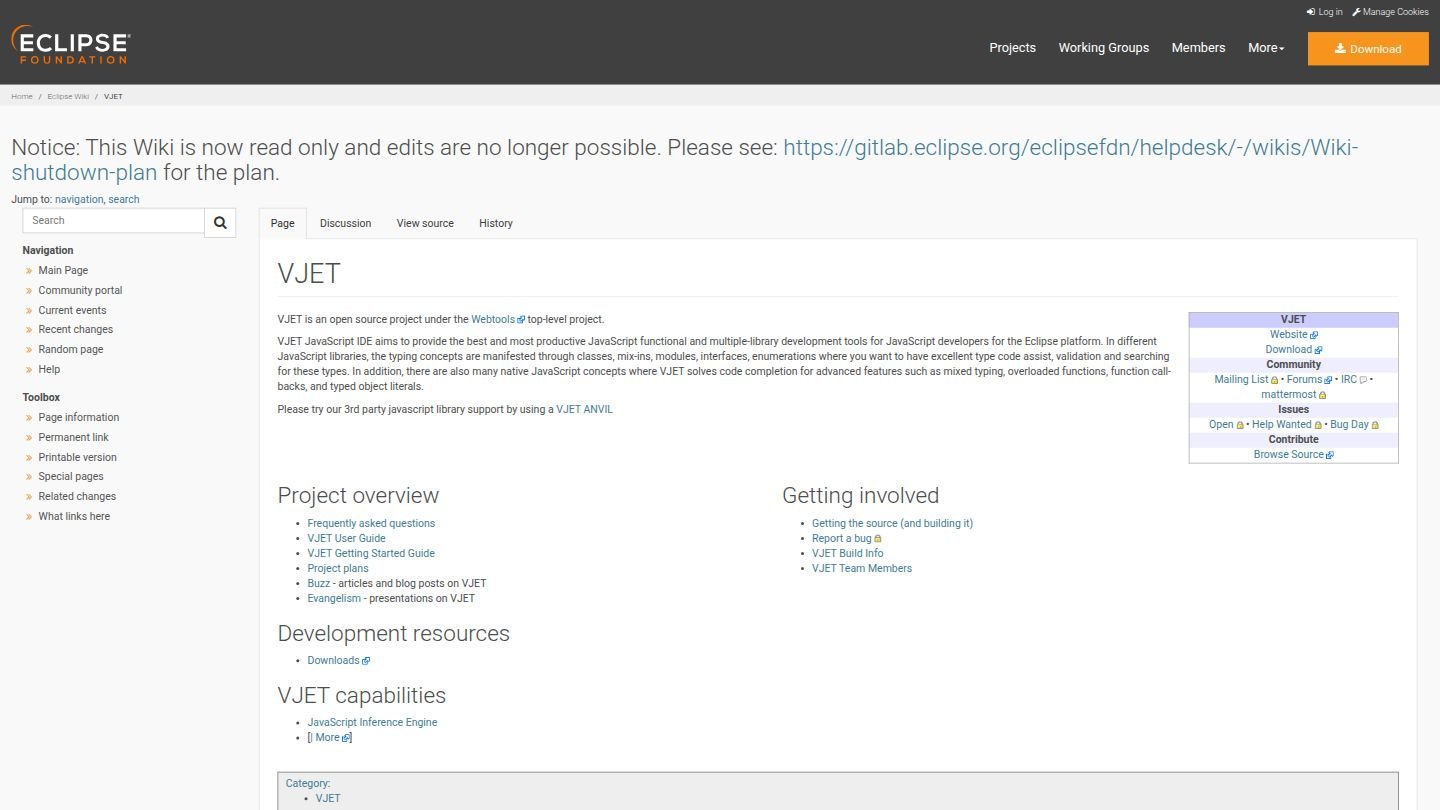Go to Main Page in navigation
The height and width of the screenshot is (810, 1440).
(63, 270)
